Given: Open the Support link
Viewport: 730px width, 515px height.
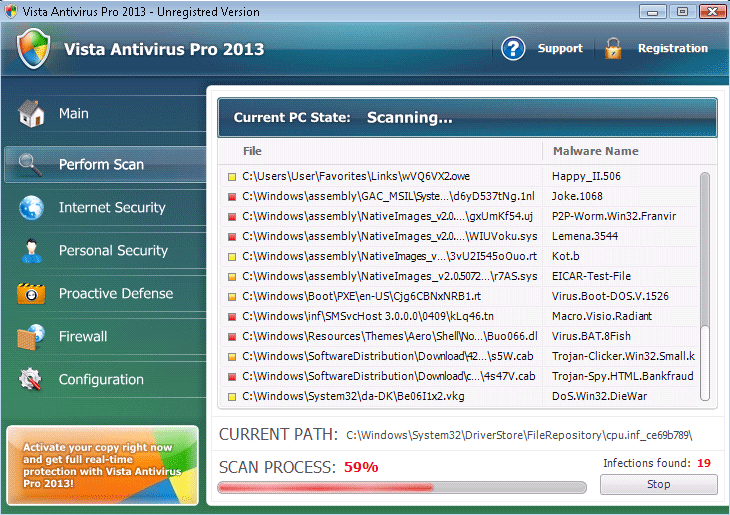Looking at the screenshot, I should pos(560,48).
